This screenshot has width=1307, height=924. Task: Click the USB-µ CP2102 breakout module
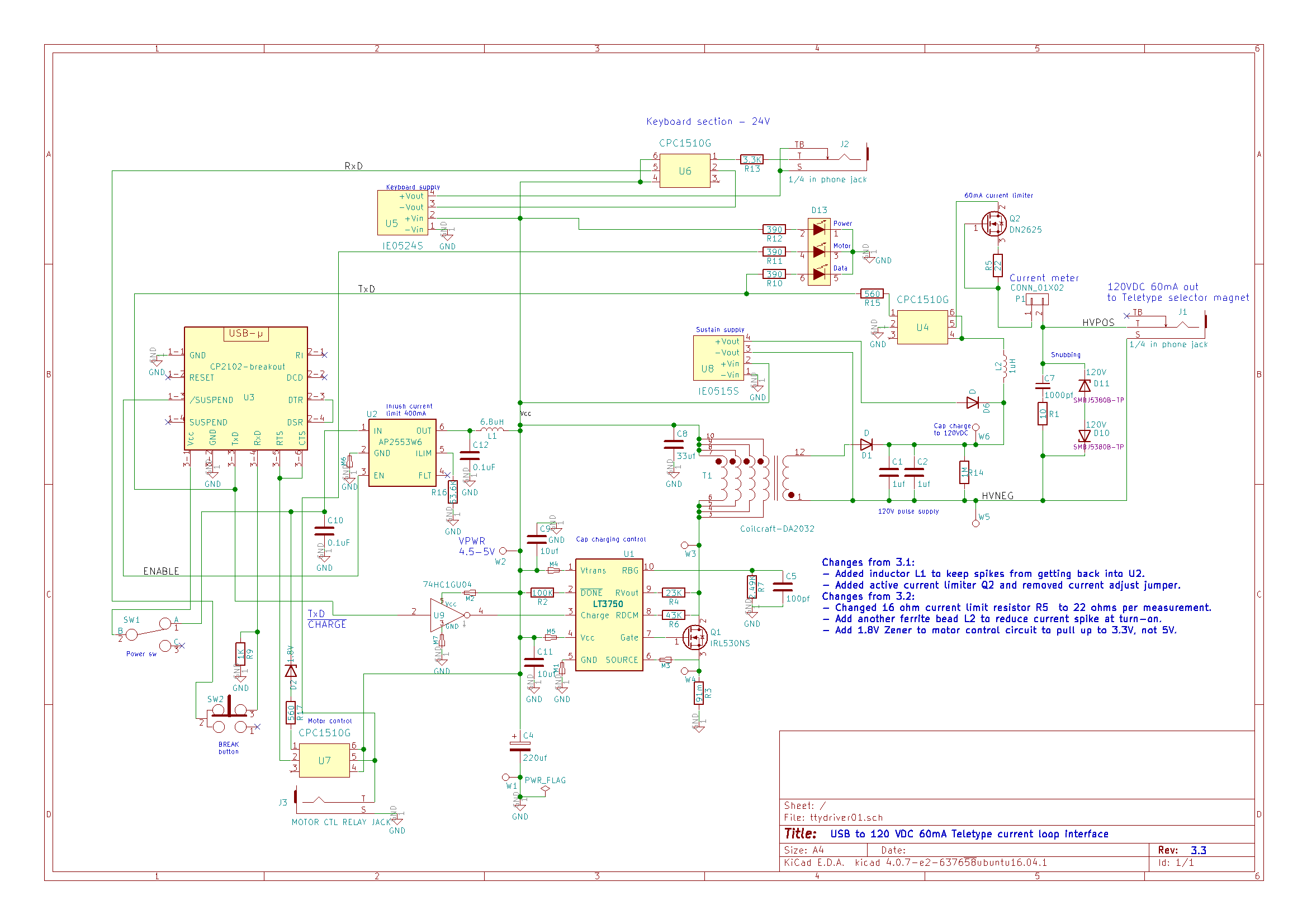[245, 388]
